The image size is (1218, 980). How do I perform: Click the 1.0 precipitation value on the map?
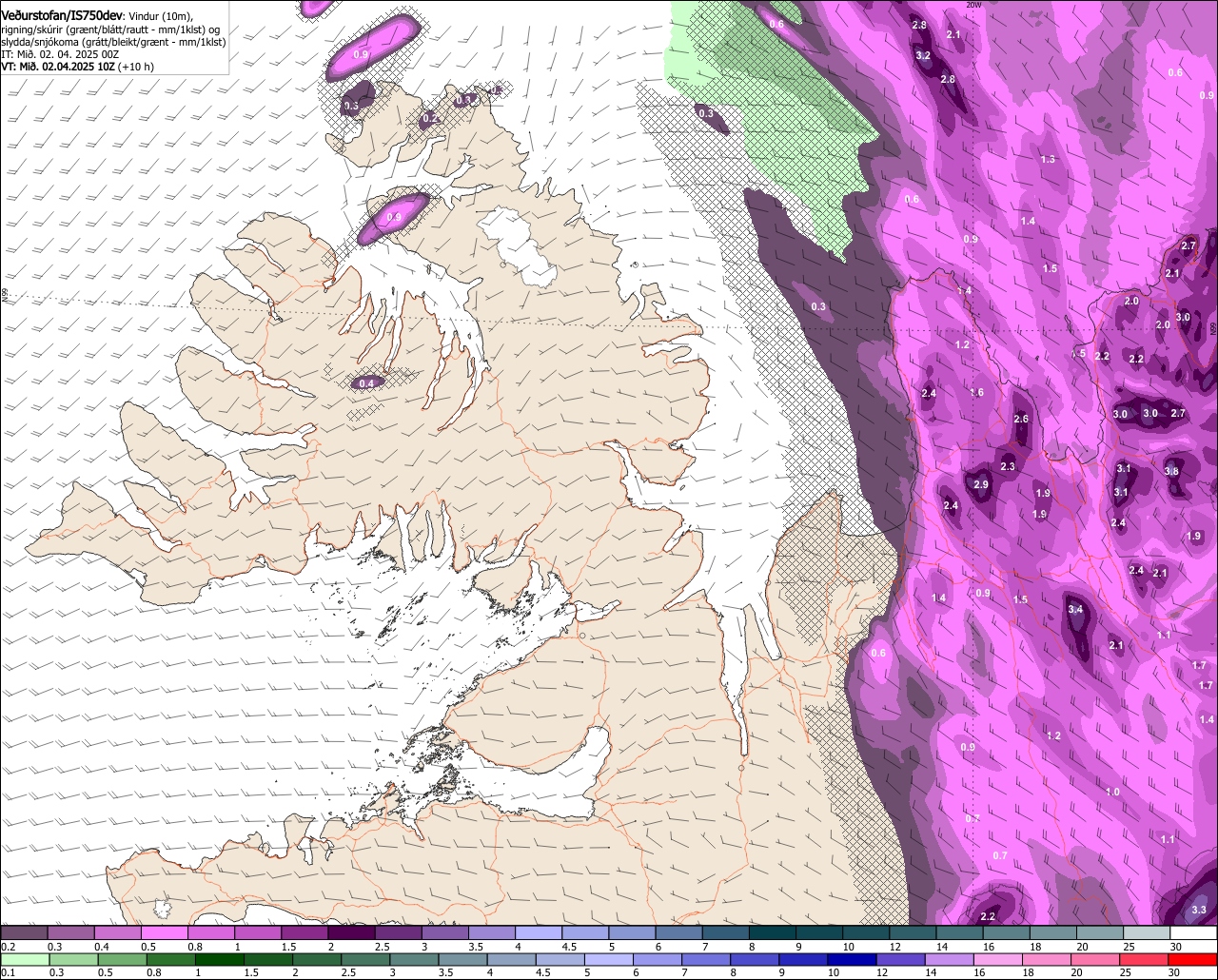point(1112,793)
